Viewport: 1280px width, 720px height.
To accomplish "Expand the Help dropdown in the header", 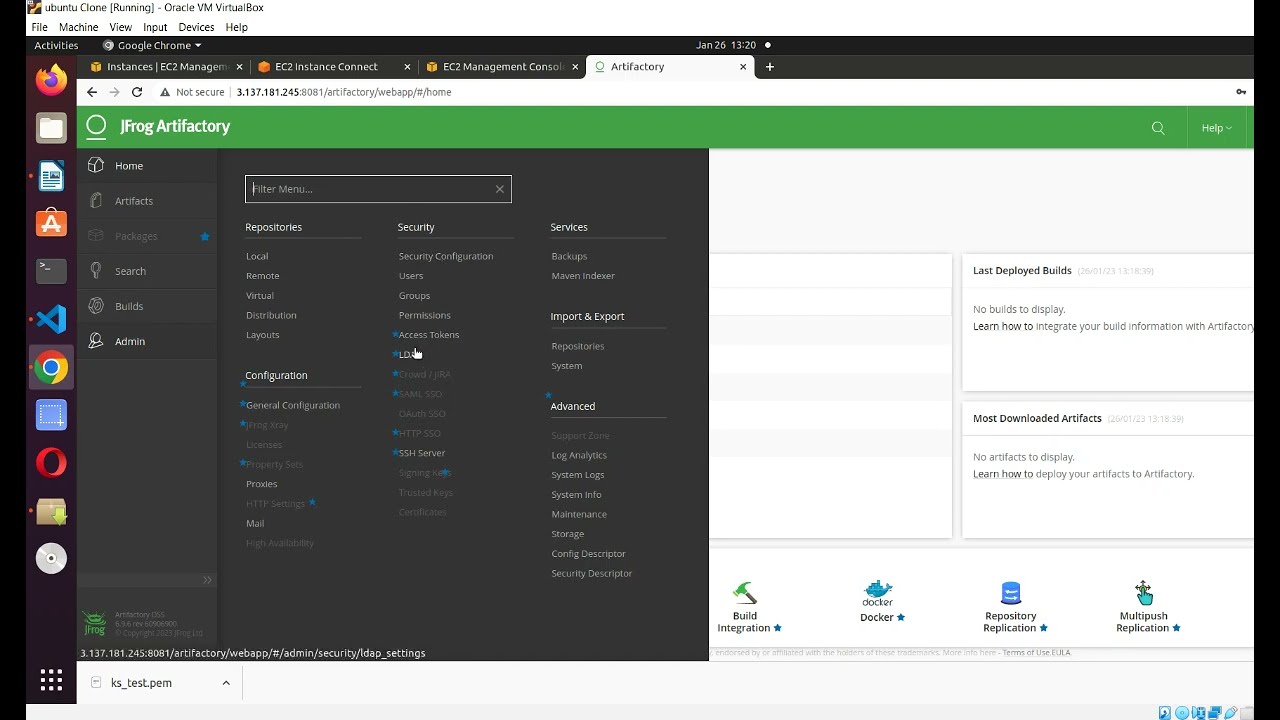I will click(1216, 128).
